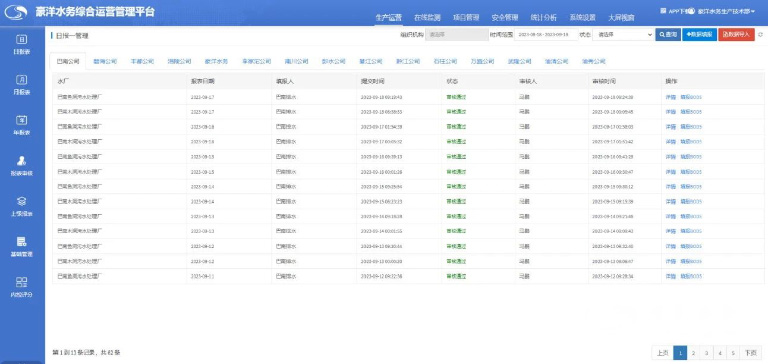
Task: Switch to the 綦江公司 tab
Action: tap(371, 62)
